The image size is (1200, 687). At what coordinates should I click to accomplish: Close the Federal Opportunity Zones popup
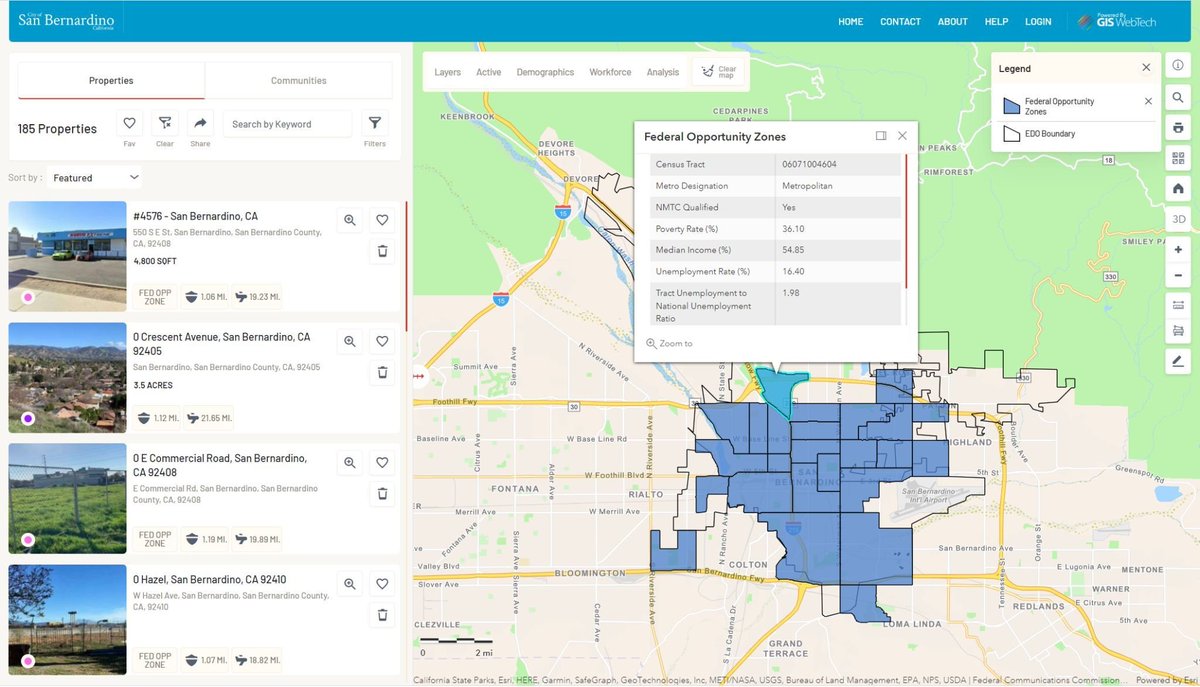click(902, 136)
